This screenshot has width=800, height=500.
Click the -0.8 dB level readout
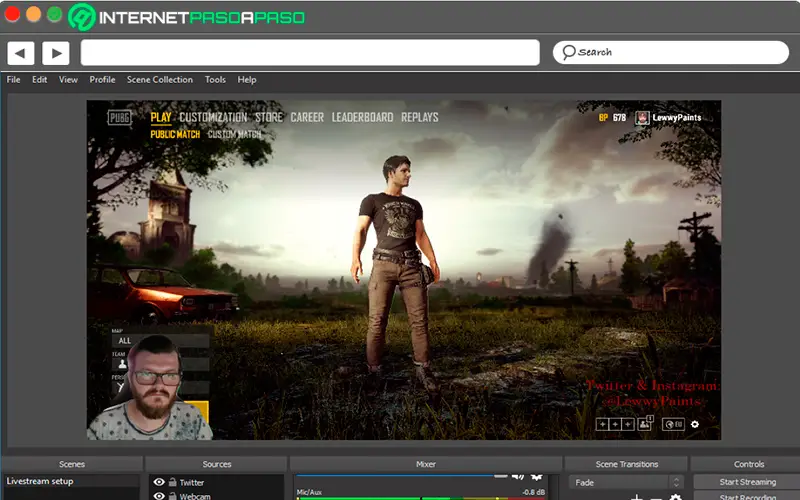pos(533,492)
